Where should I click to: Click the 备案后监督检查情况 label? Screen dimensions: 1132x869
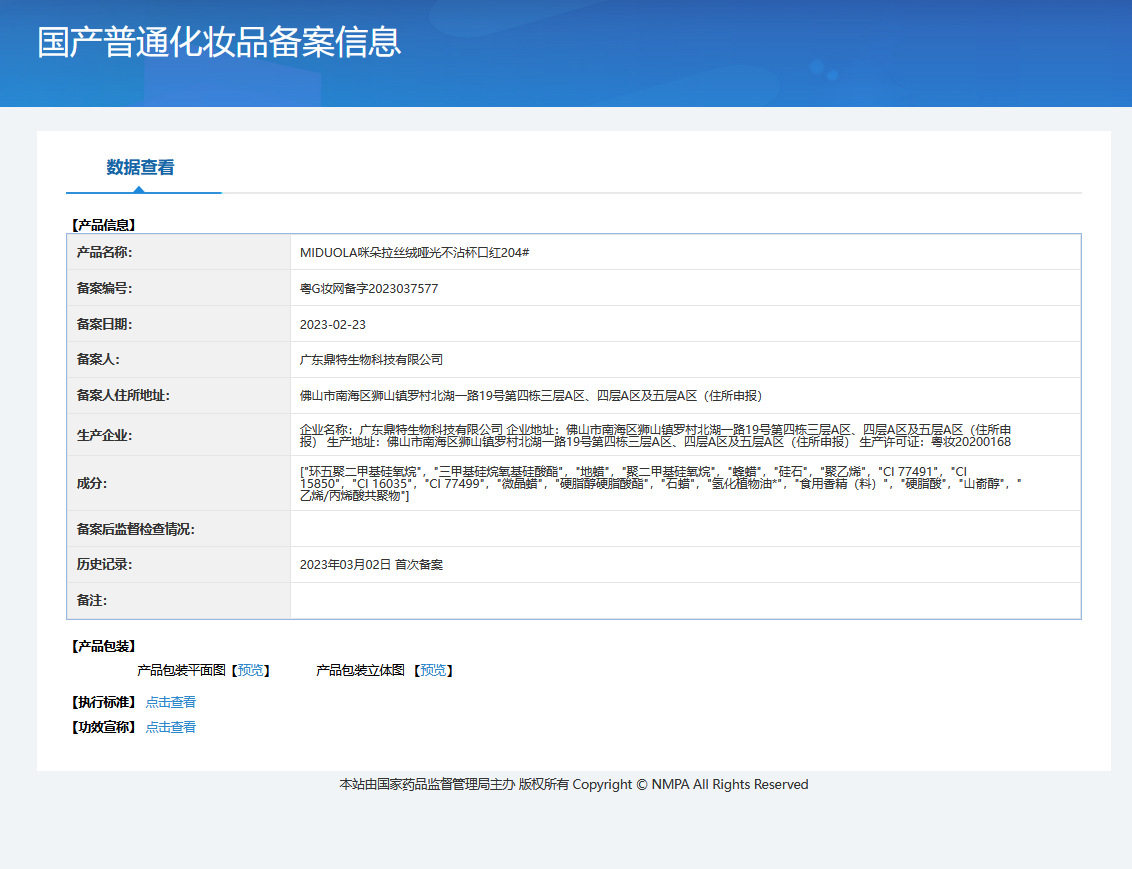136,529
